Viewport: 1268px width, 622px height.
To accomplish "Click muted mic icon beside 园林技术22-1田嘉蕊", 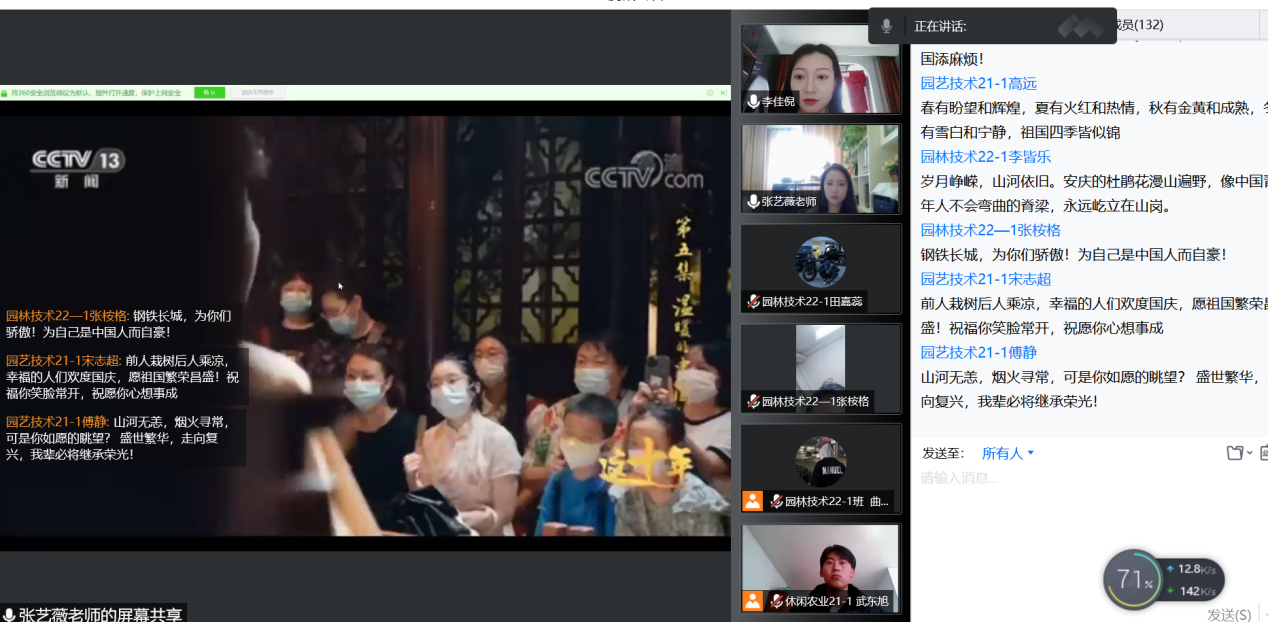I will click(753, 301).
